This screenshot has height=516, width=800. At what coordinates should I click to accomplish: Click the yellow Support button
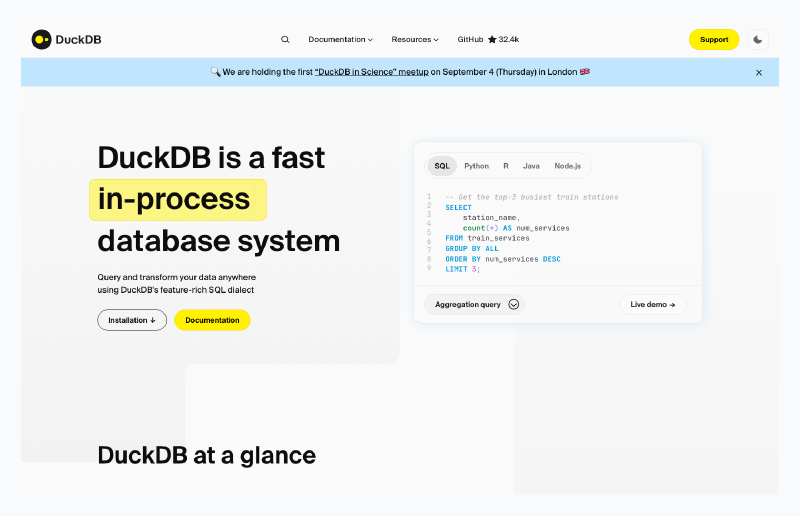[x=714, y=40]
